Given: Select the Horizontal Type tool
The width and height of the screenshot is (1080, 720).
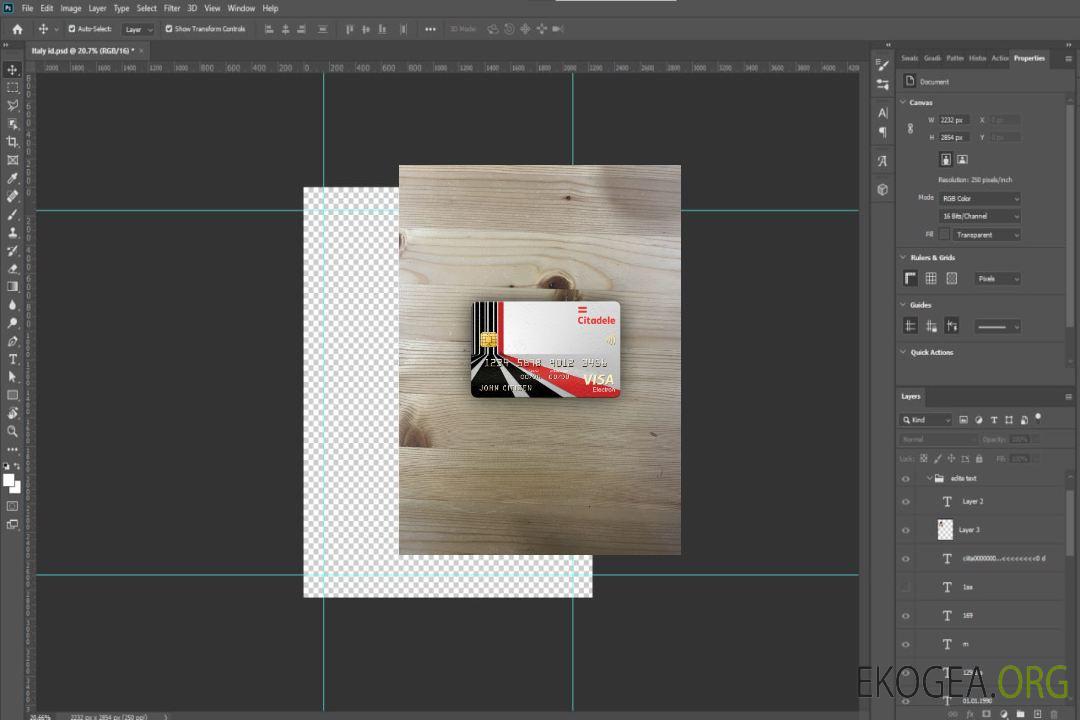Looking at the screenshot, I should click(13, 359).
